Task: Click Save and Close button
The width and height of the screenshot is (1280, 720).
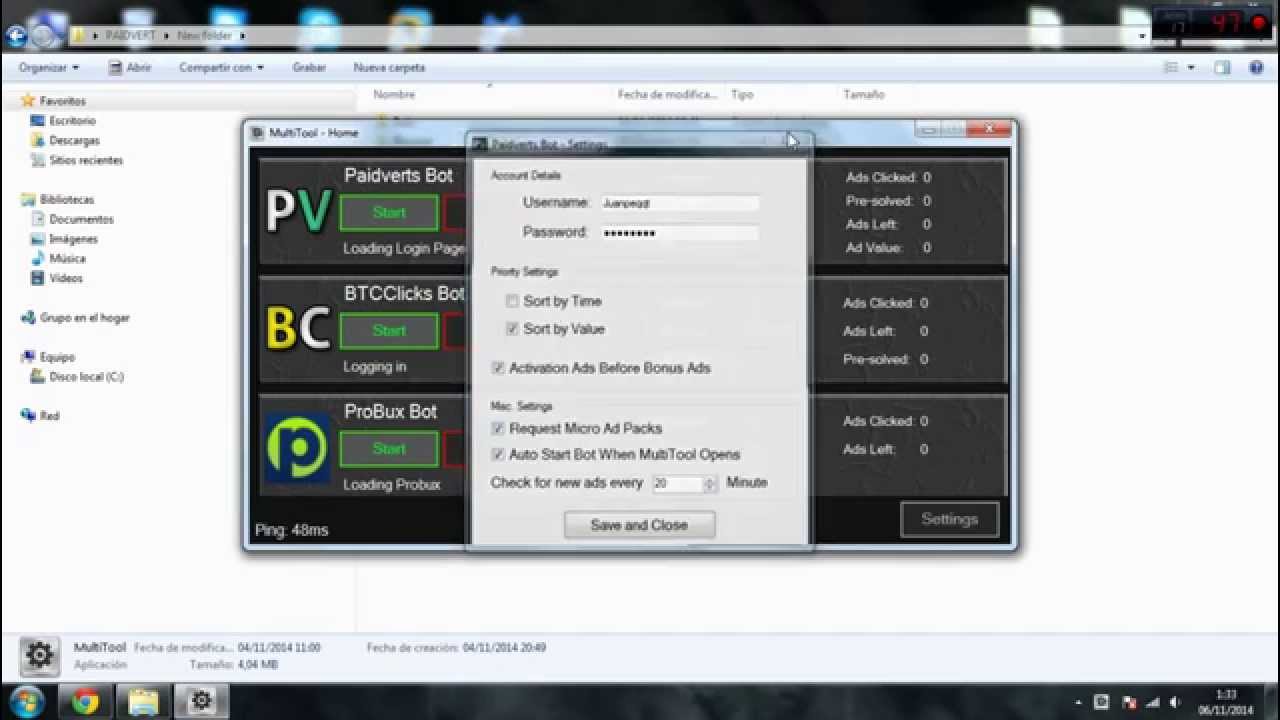Action: 639,525
